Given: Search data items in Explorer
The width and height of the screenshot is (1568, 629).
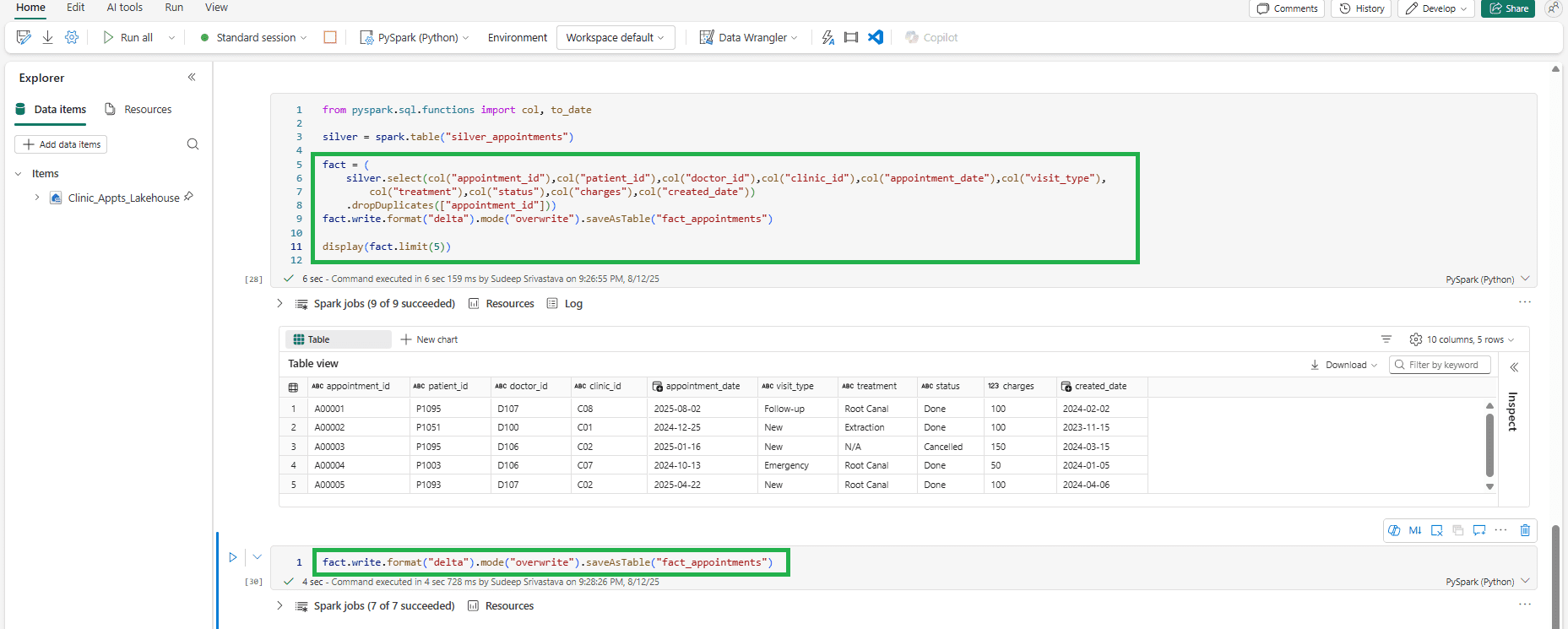Looking at the screenshot, I should tap(193, 144).
